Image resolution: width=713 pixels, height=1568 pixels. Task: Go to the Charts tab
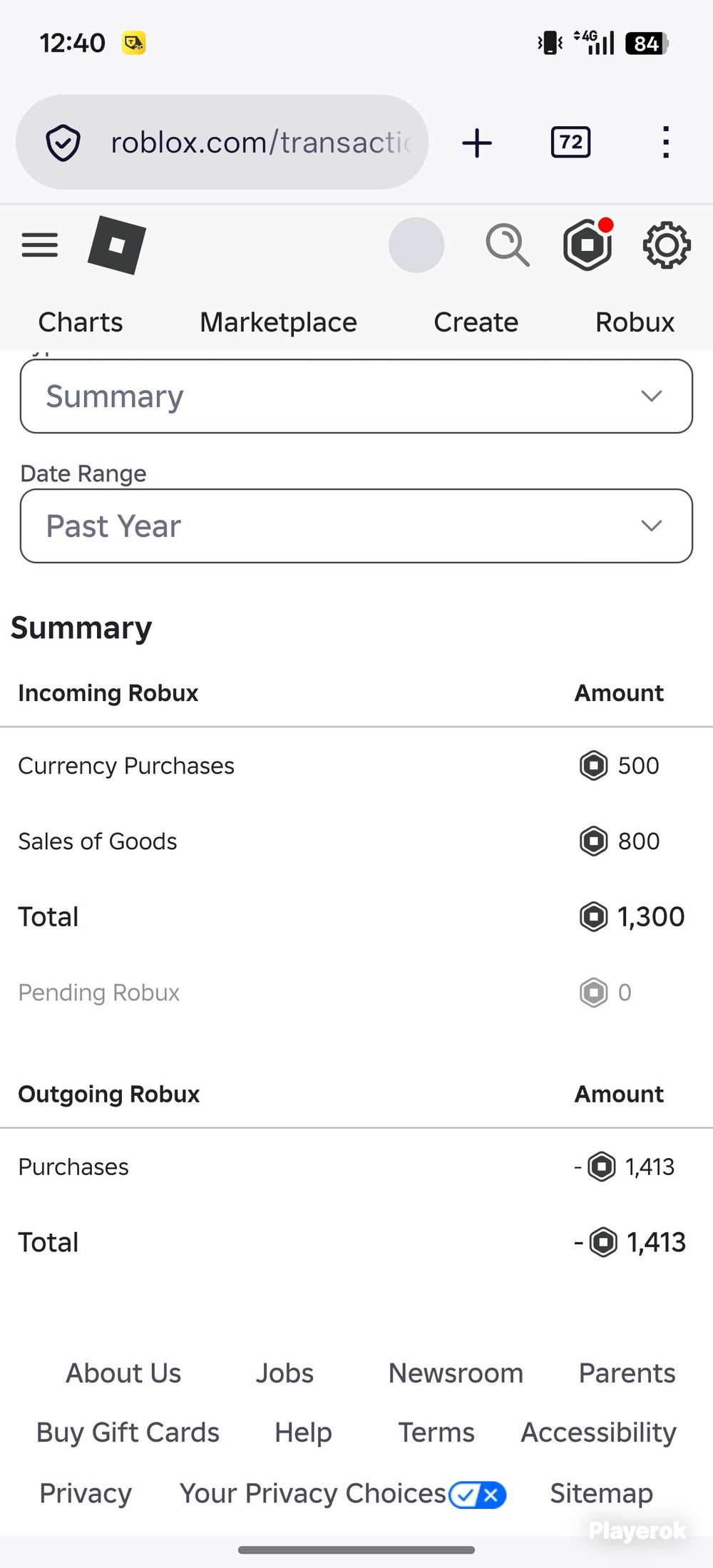click(81, 322)
